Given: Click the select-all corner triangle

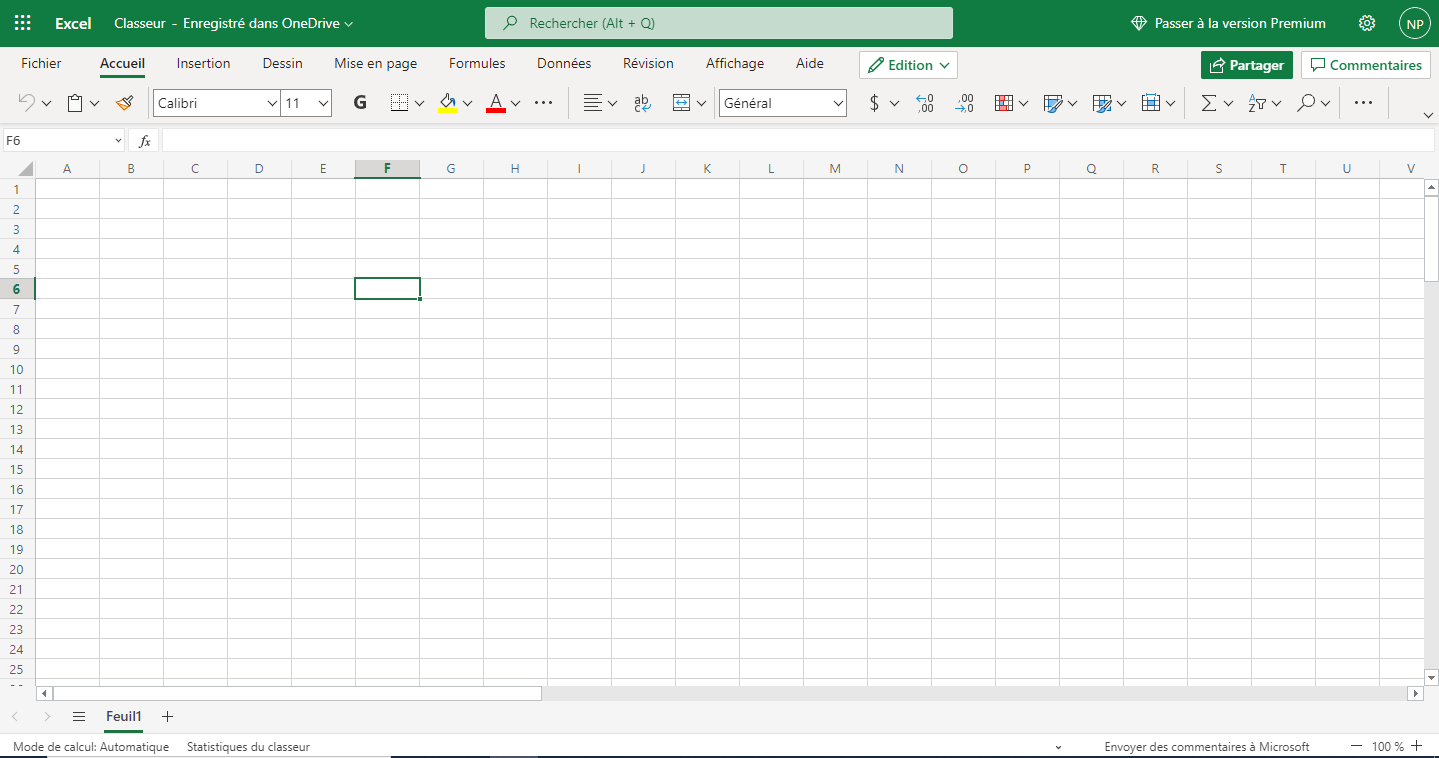Looking at the screenshot, I should [x=26, y=169].
